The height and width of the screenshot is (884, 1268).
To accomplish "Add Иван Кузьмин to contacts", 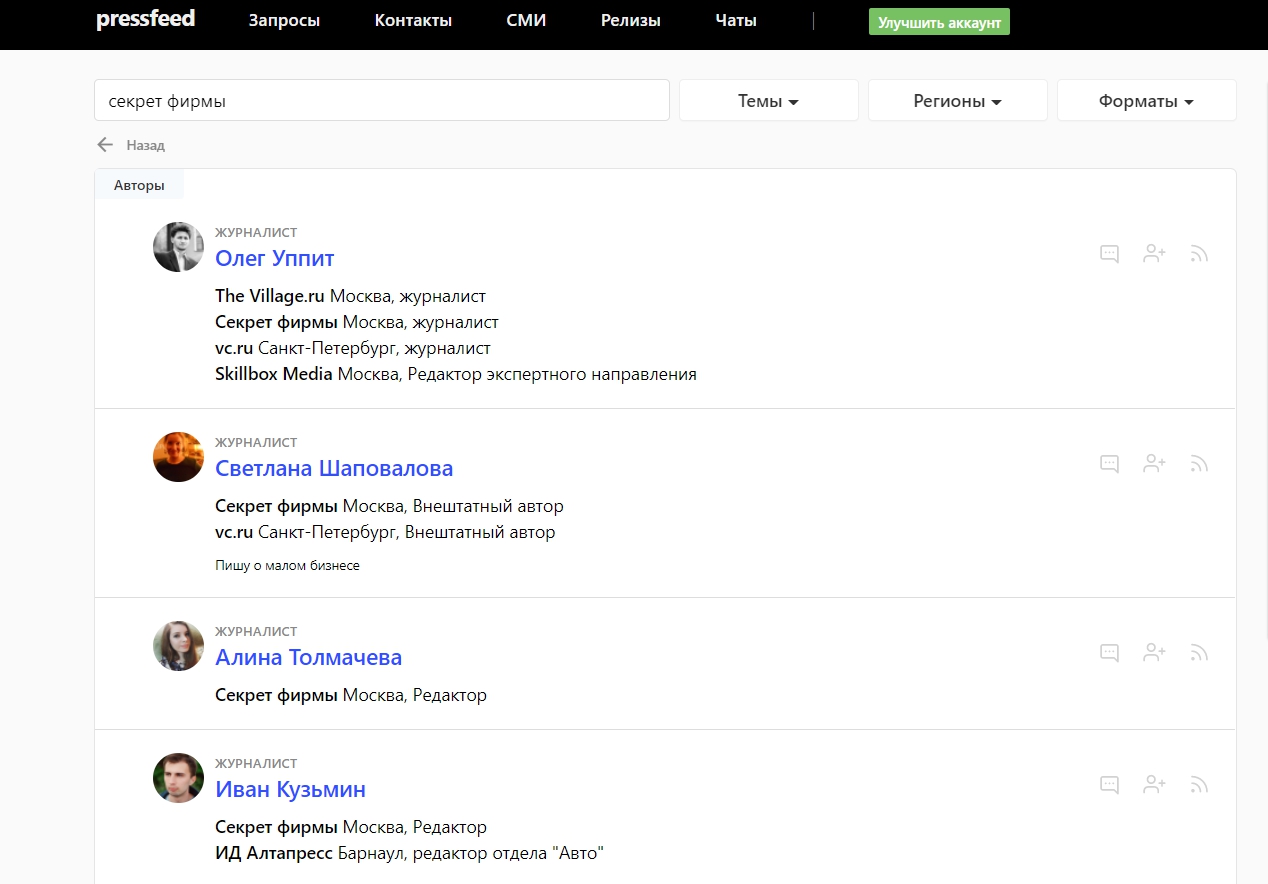I will 1154,785.
